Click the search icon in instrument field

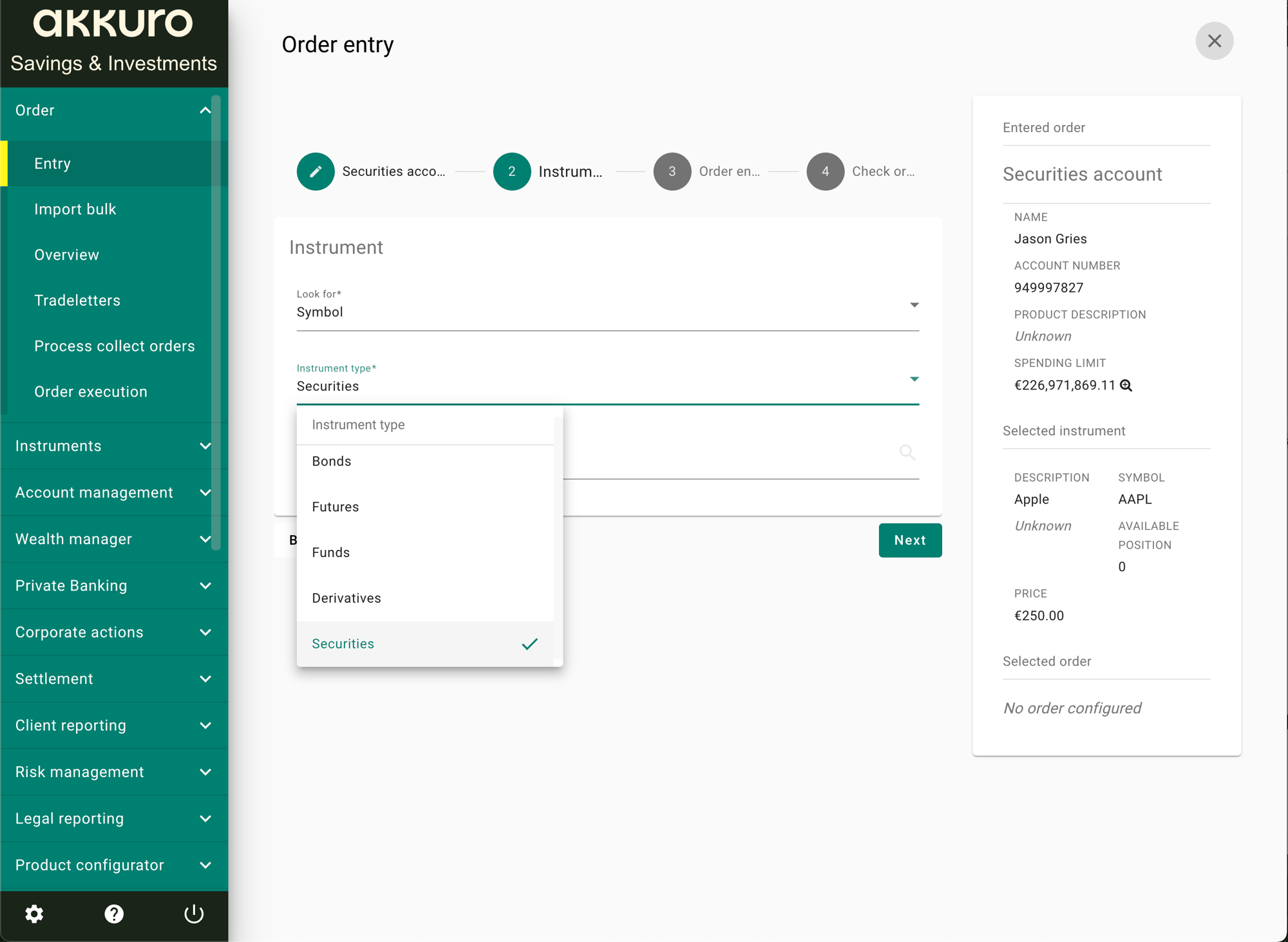907,453
